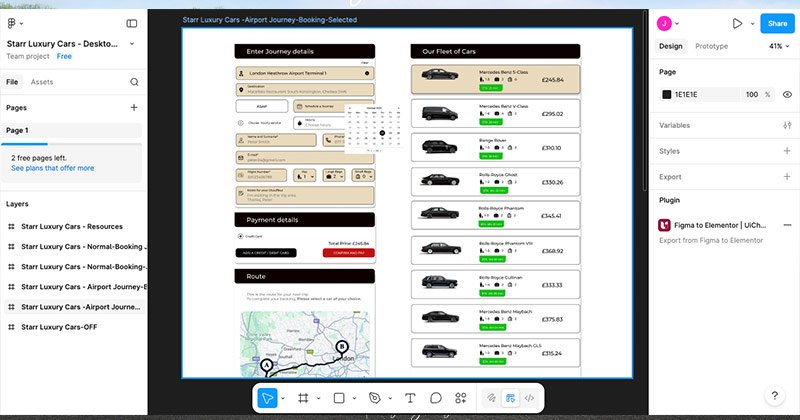Toggle the sidebar panel layout icon

point(132,23)
